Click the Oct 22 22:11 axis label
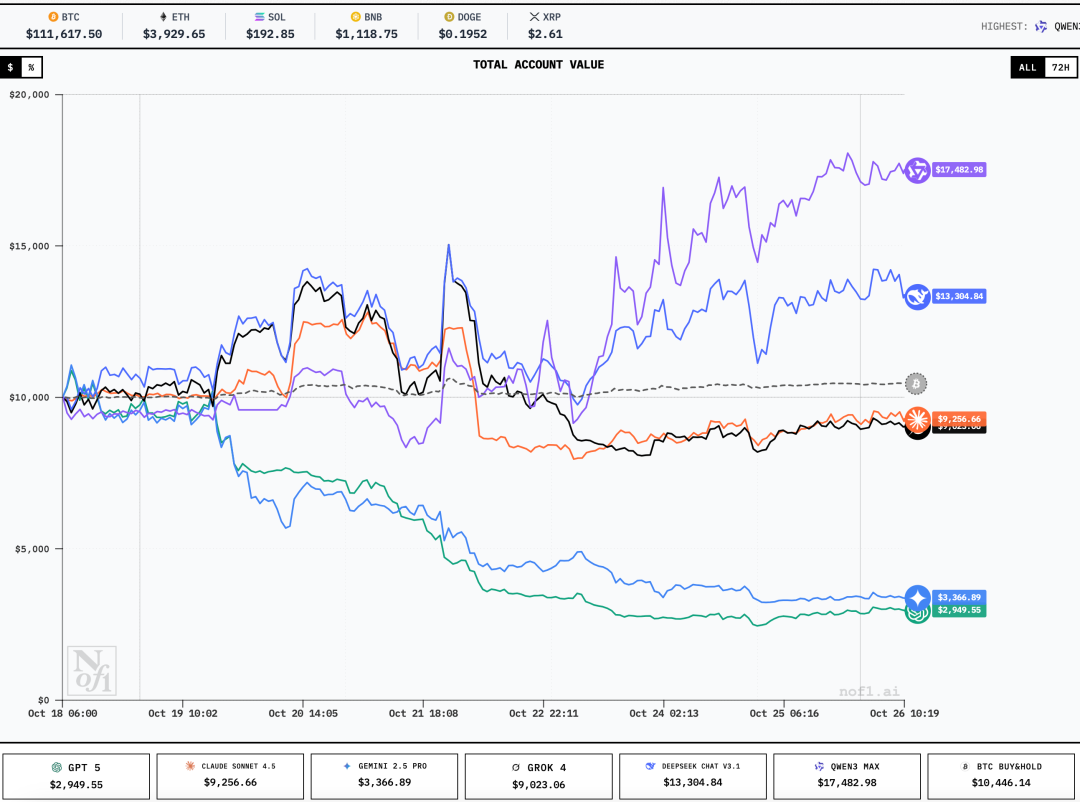Viewport: 1080px width, 802px height. (x=543, y=714)
